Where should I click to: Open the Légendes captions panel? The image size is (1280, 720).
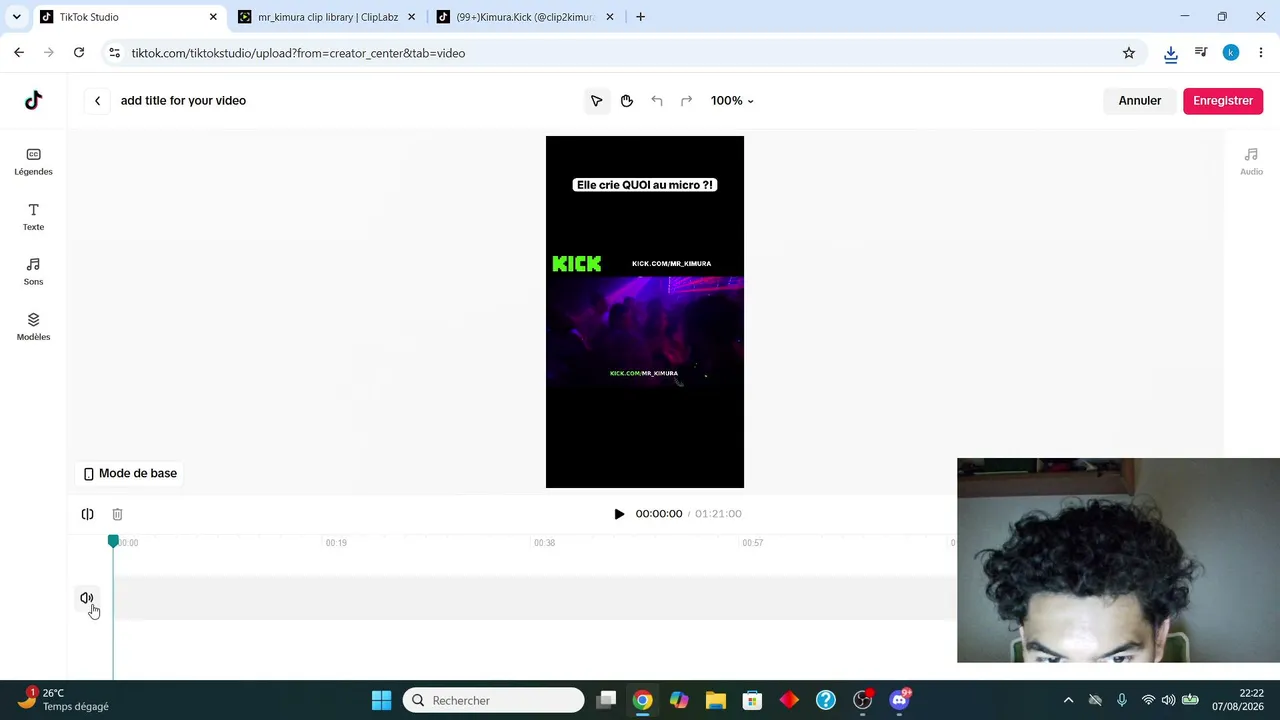coord(33,161)
